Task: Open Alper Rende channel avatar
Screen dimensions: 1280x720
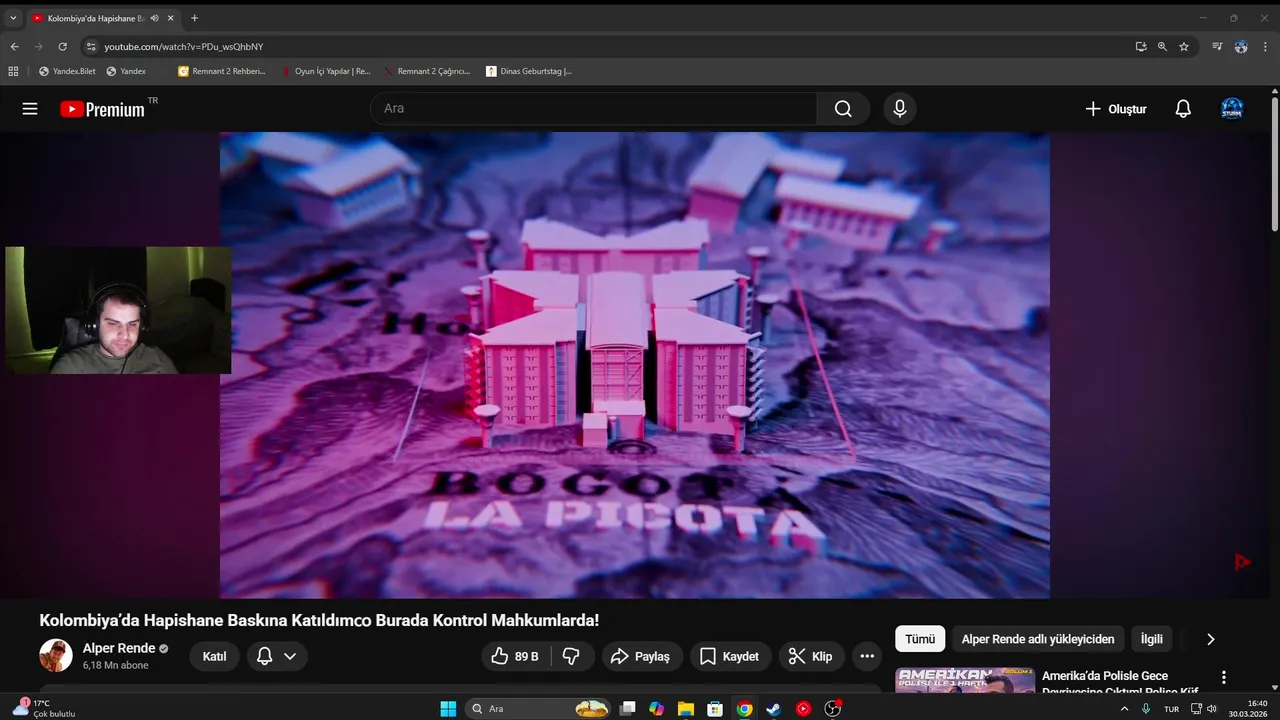Action: [56, 656]
